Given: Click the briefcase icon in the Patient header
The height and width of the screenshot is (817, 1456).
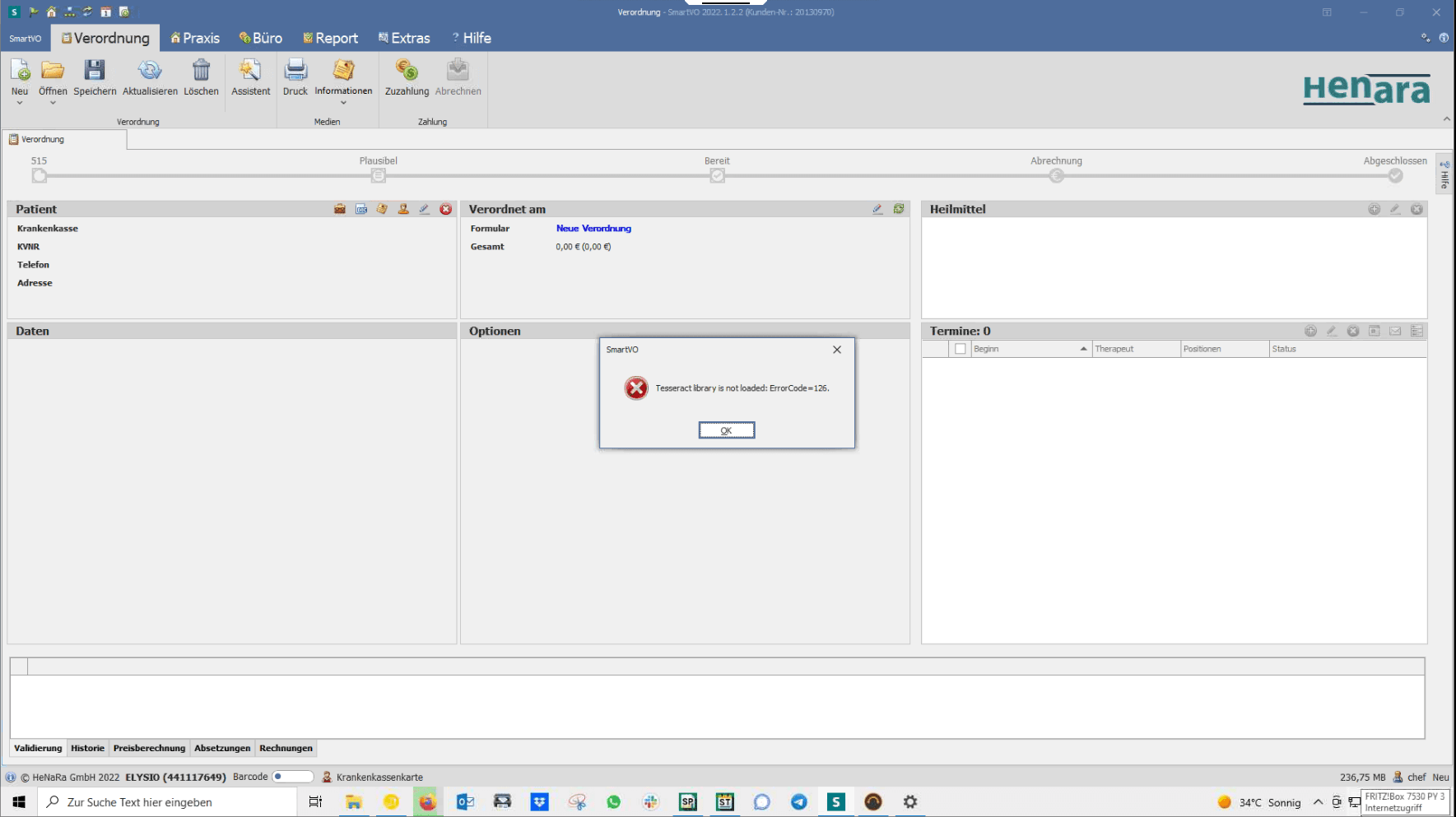Looking at the screenshot, I should coord(340,209).
